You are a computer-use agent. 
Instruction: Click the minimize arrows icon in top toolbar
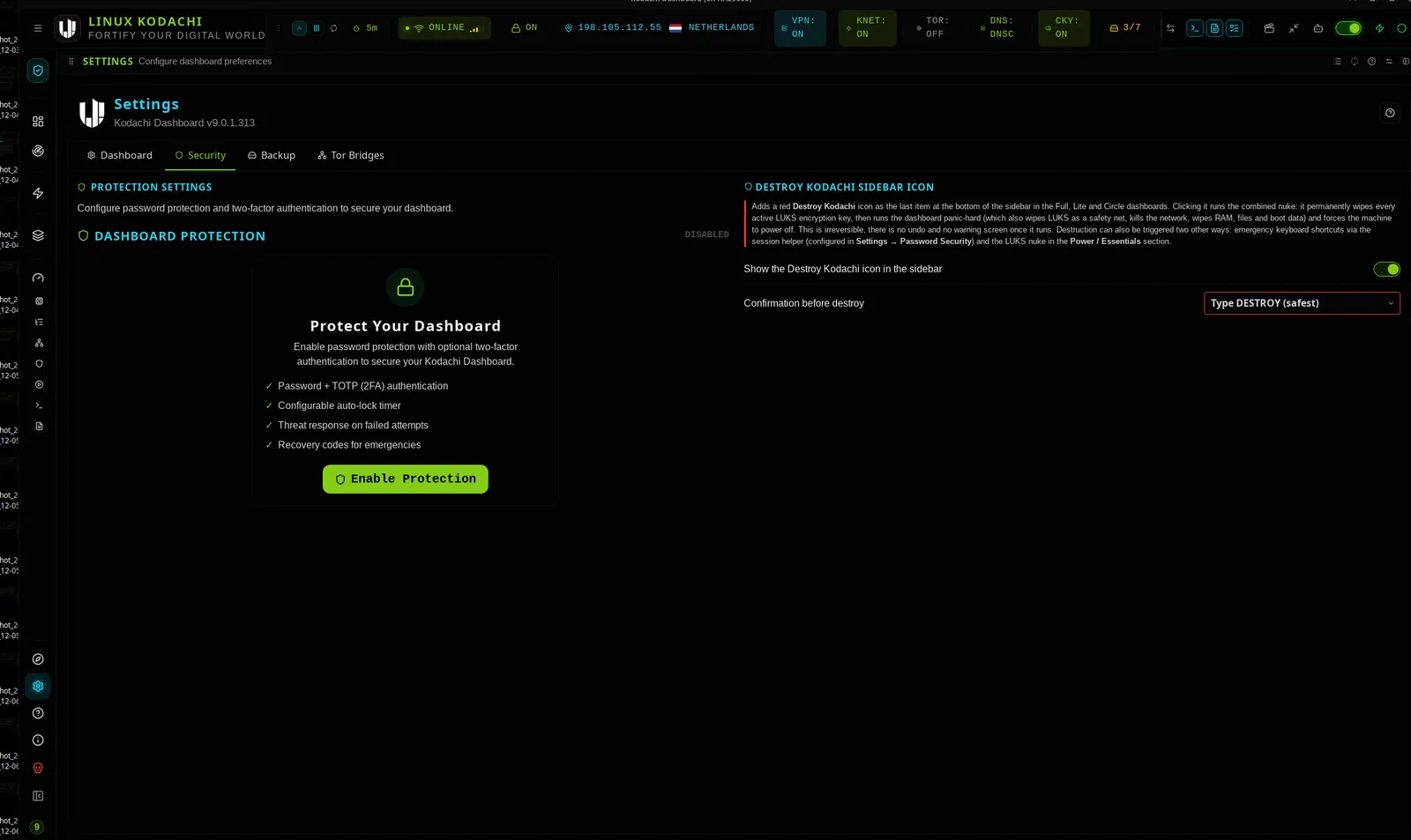click(x=1294, y=28)
